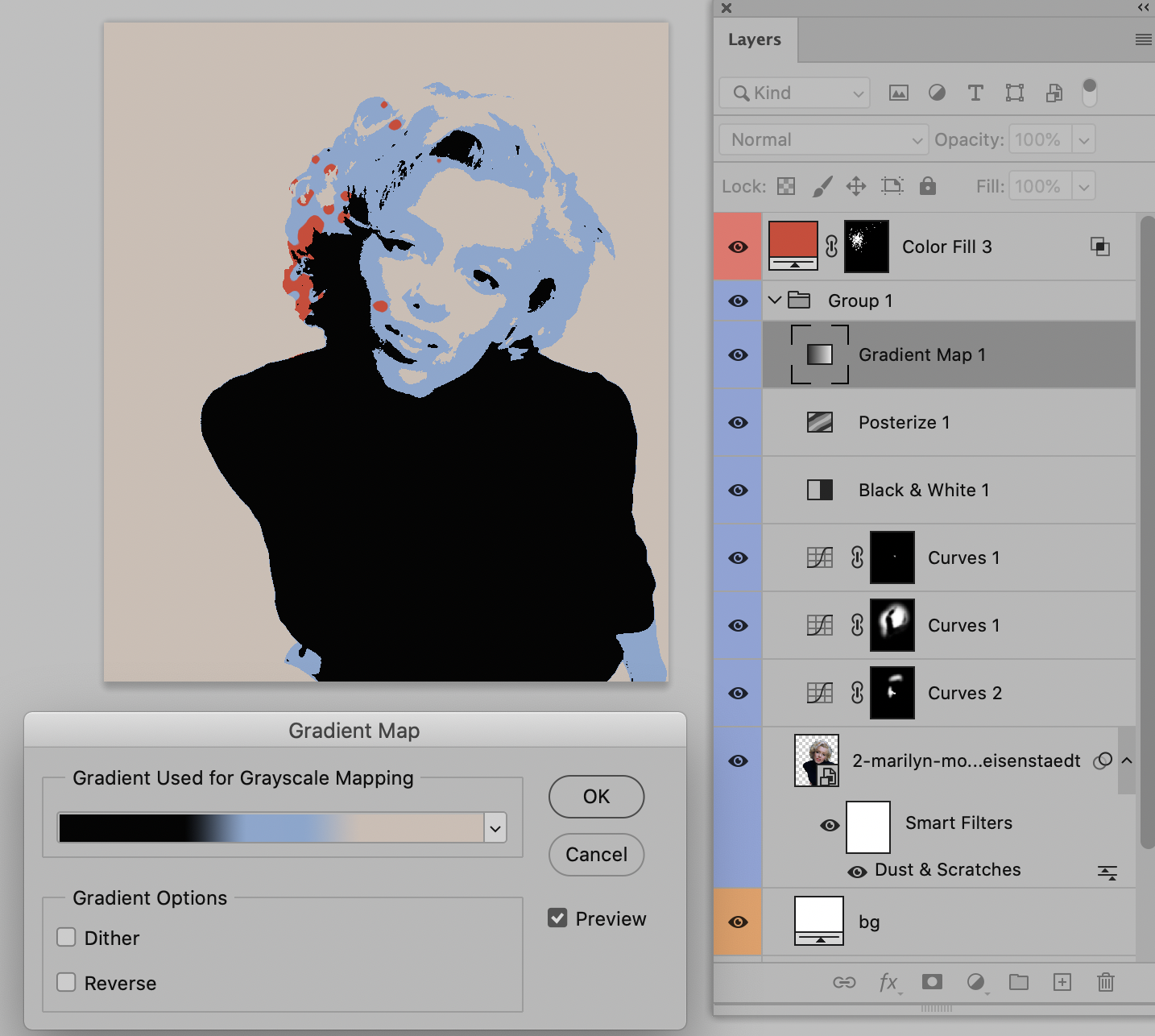Click the Fill value field
Screen dimensions: 1155x1036
coord(1040,186)
